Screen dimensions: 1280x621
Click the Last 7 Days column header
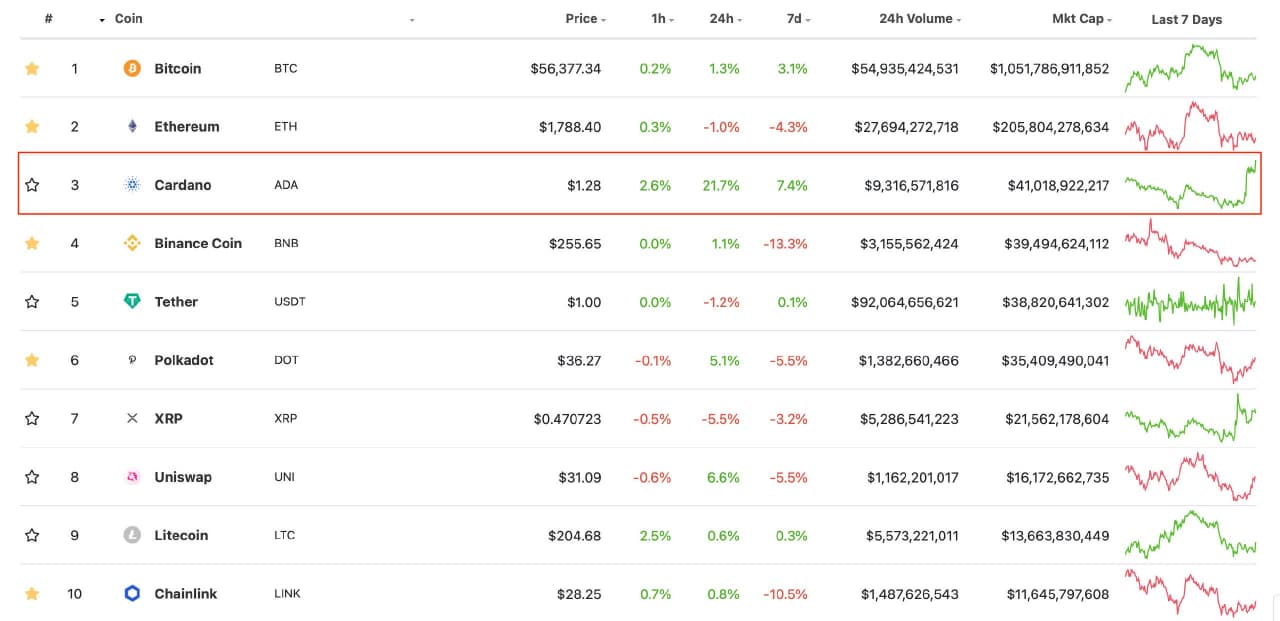point(1186,19)
